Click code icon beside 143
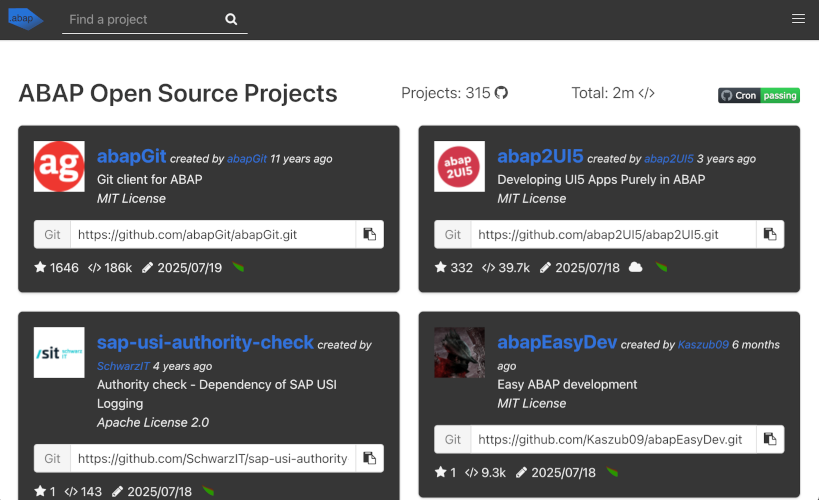Image resolution: width=819 pixels, height=500 pixels. (x=71, y=492)
